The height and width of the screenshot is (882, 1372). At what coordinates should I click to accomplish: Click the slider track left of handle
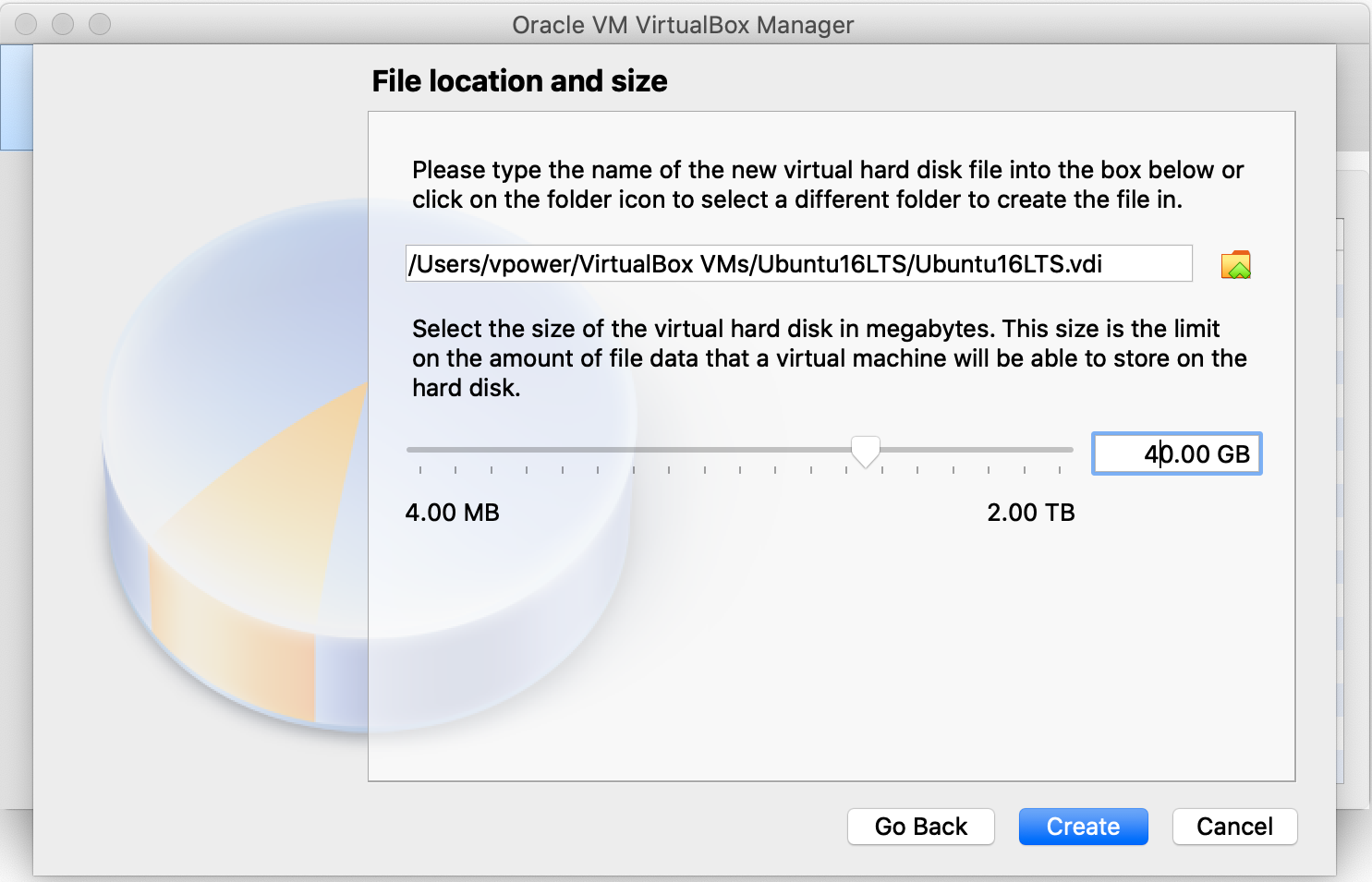click(x=628, y=450)
